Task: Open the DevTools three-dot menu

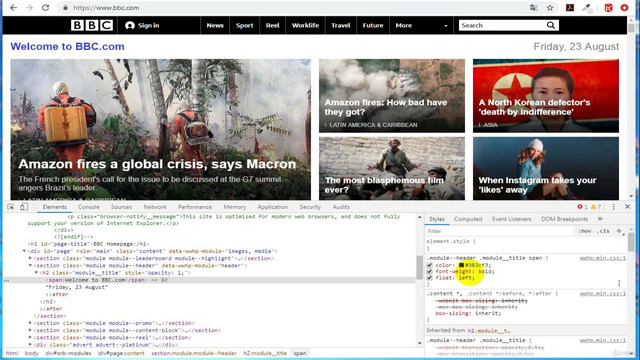Action: (x=613, y=207)
